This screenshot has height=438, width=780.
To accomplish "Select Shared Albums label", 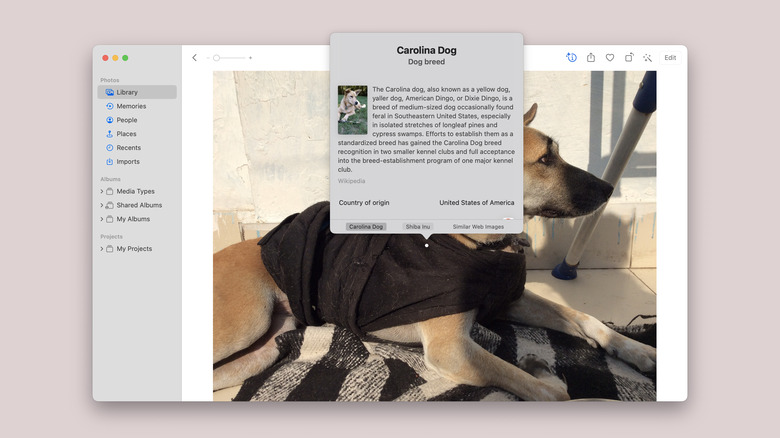I will click(139, 205).
